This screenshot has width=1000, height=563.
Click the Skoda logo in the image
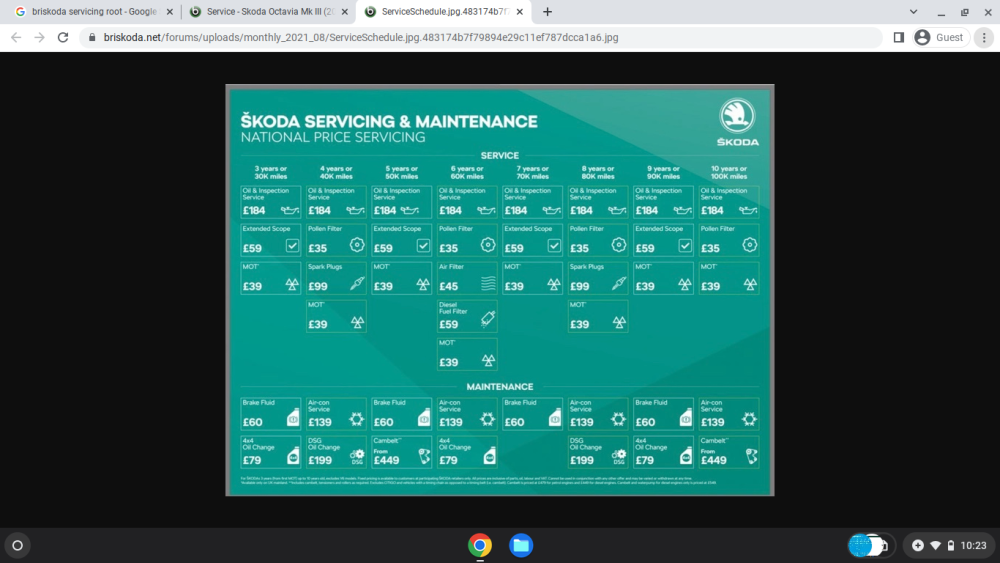click(x=737, y=122)
